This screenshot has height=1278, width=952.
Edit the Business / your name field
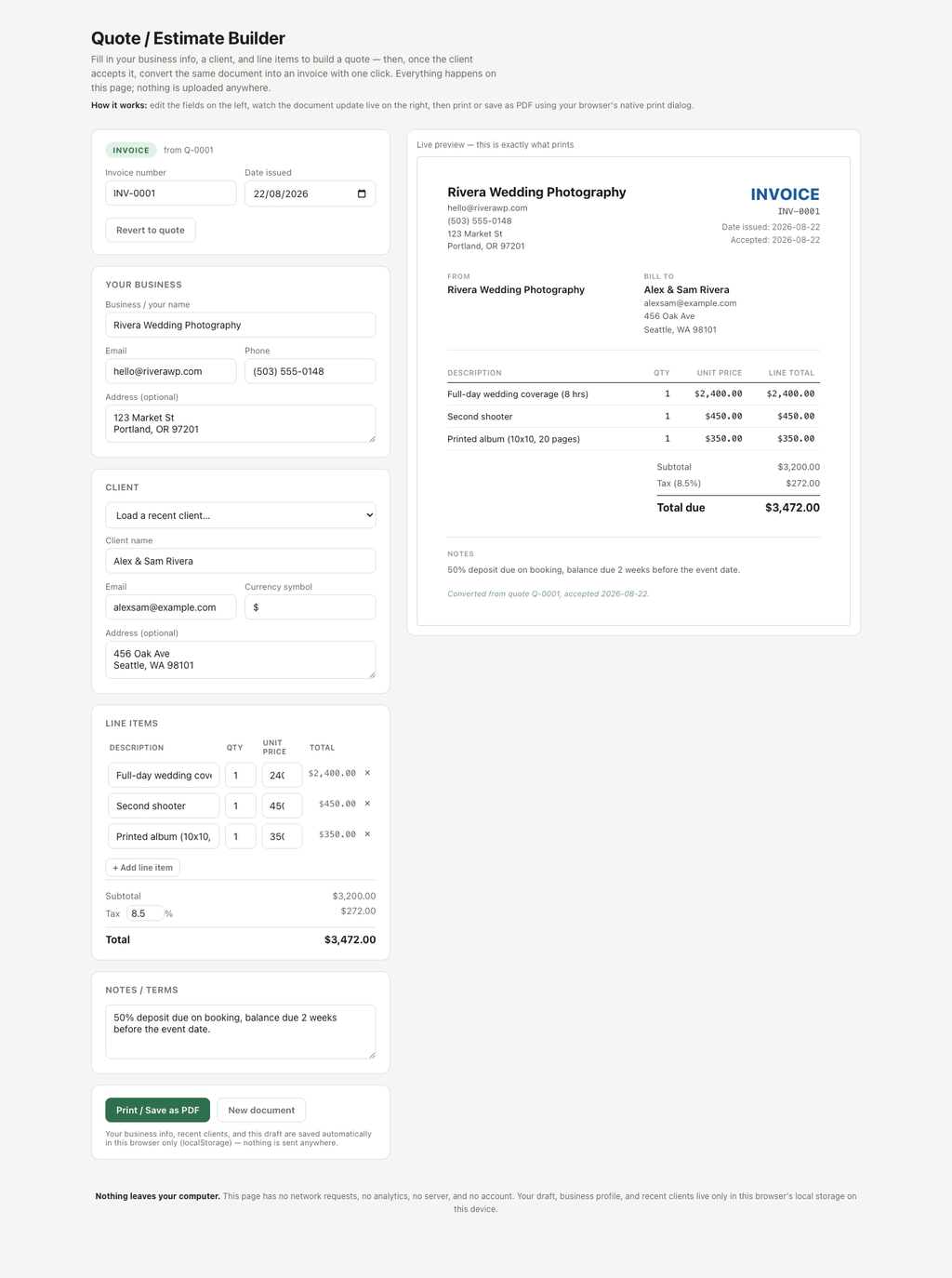point(241,325)
